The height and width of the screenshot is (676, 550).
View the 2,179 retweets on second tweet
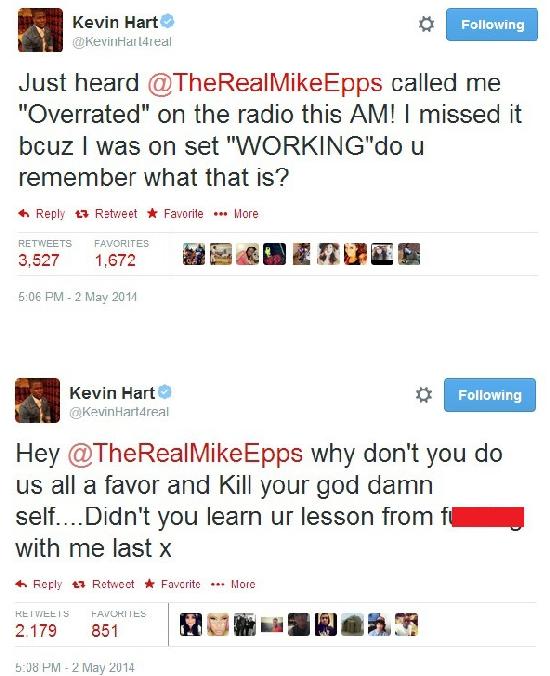[42, 623]
